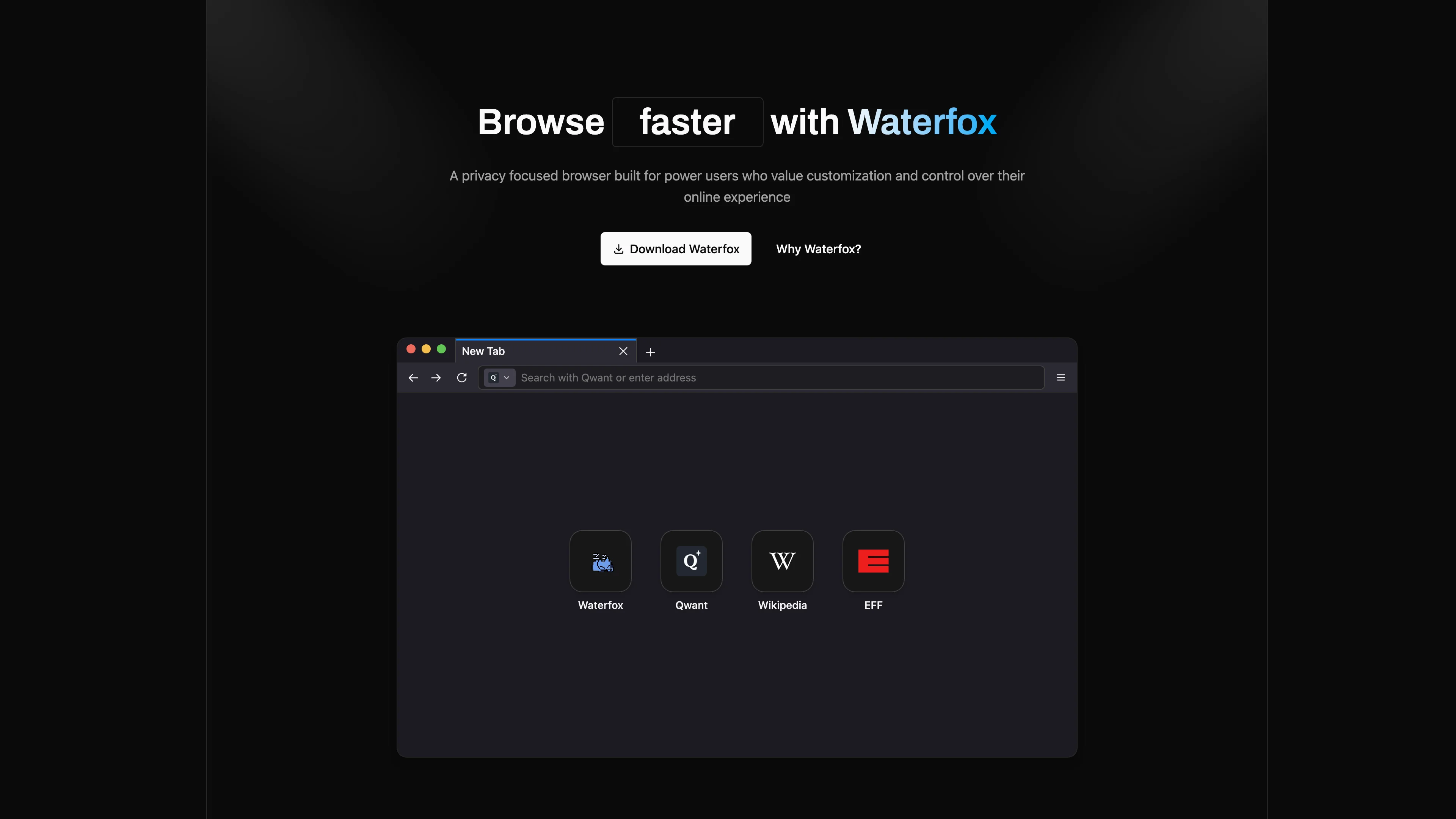Open the EFF shortcut tile

point(873,561)
